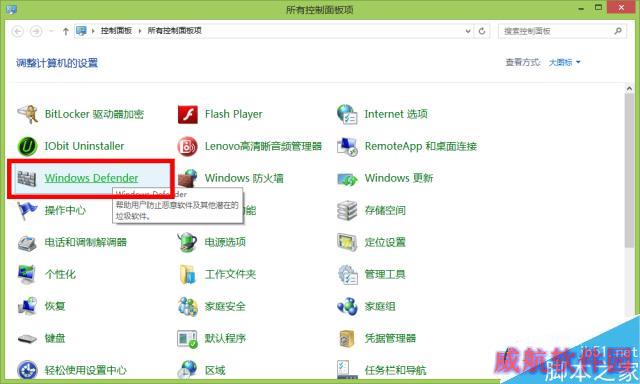The height and width of the screenshot is (384, 640).
Task: Open the 存储空间 drives icon
Action: tap(347, 210)
